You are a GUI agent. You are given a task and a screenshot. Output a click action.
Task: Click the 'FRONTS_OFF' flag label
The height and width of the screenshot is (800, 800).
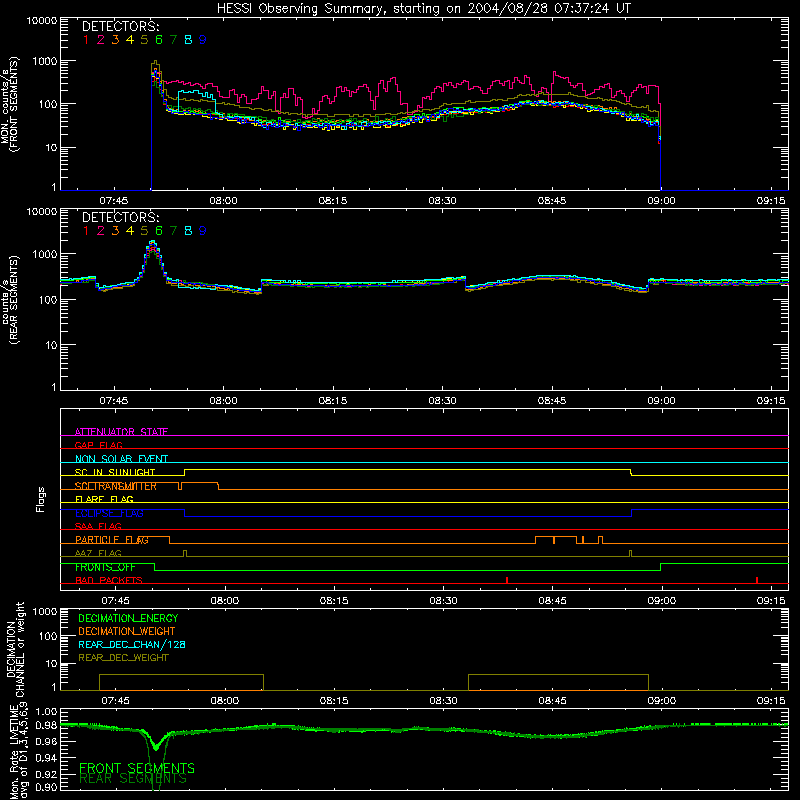click(x=105, y=567)
